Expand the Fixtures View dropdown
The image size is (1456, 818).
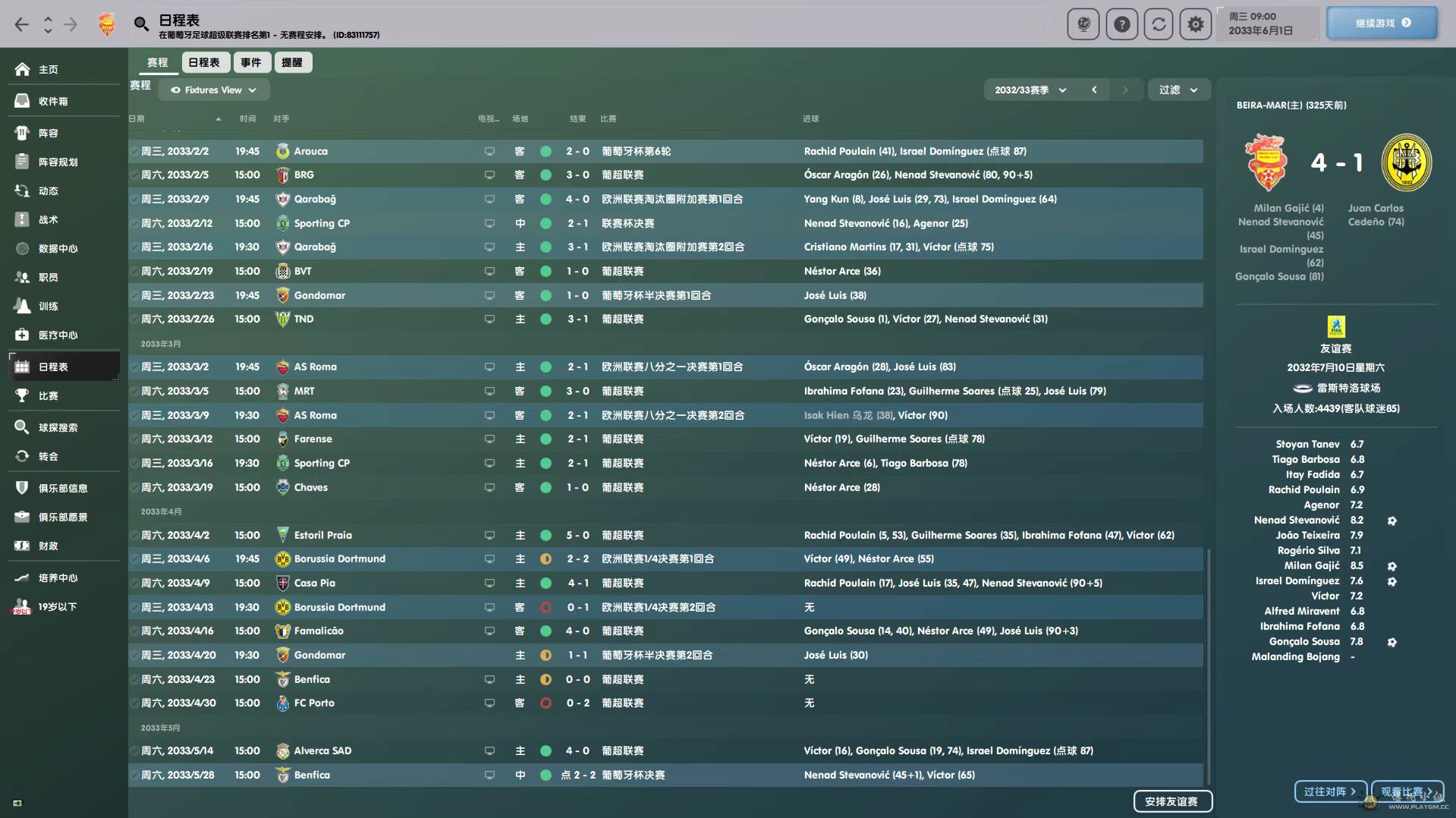(x=214, y=90)
